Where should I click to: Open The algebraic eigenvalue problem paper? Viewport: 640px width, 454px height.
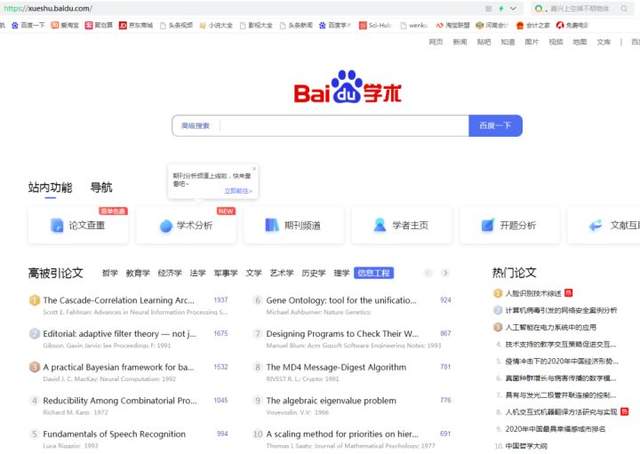[331, 401]
